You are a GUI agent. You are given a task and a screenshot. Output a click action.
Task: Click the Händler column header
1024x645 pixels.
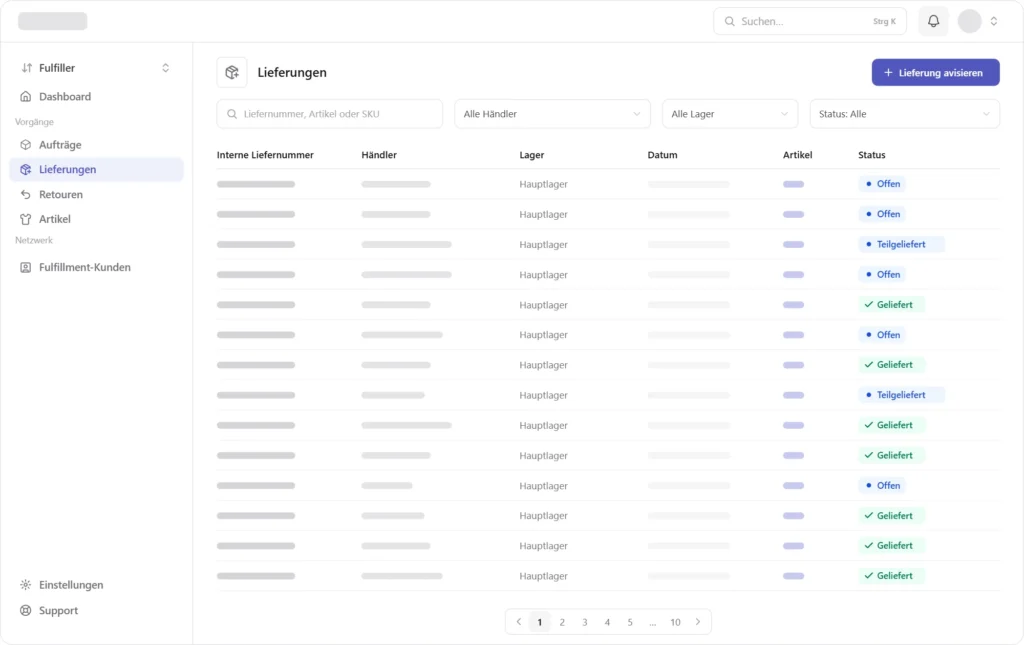click(379, 155)
